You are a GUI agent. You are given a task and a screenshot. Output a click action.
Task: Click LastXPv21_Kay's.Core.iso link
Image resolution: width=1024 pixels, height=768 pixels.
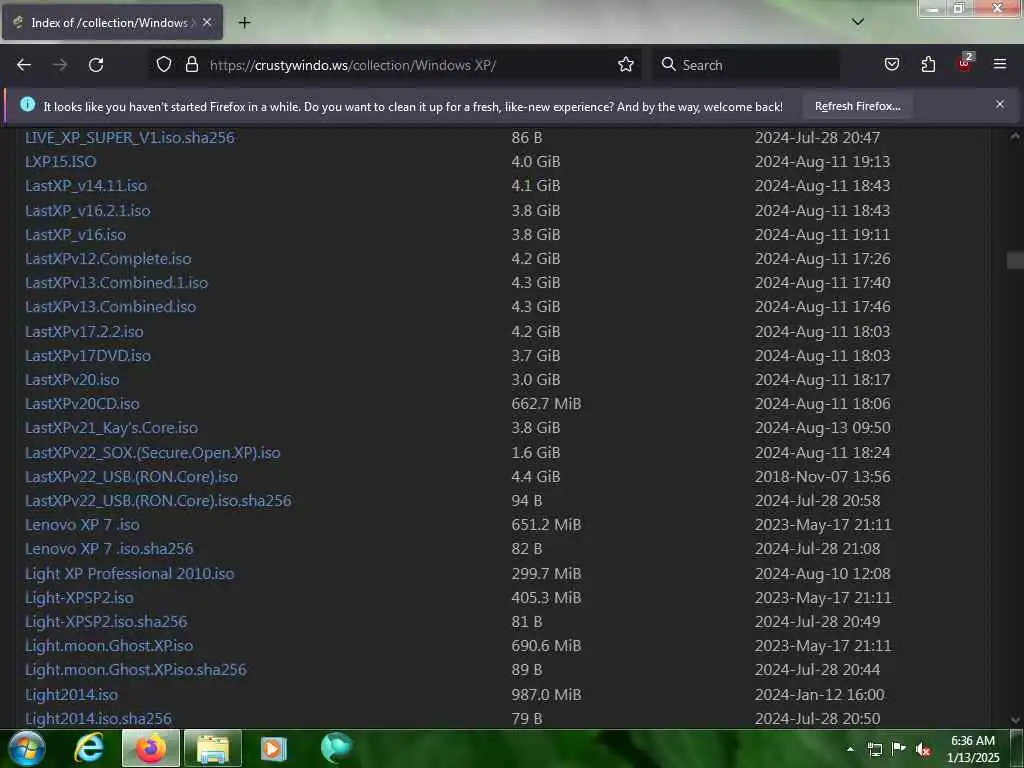pyautogui.click(x=111, y=428)
